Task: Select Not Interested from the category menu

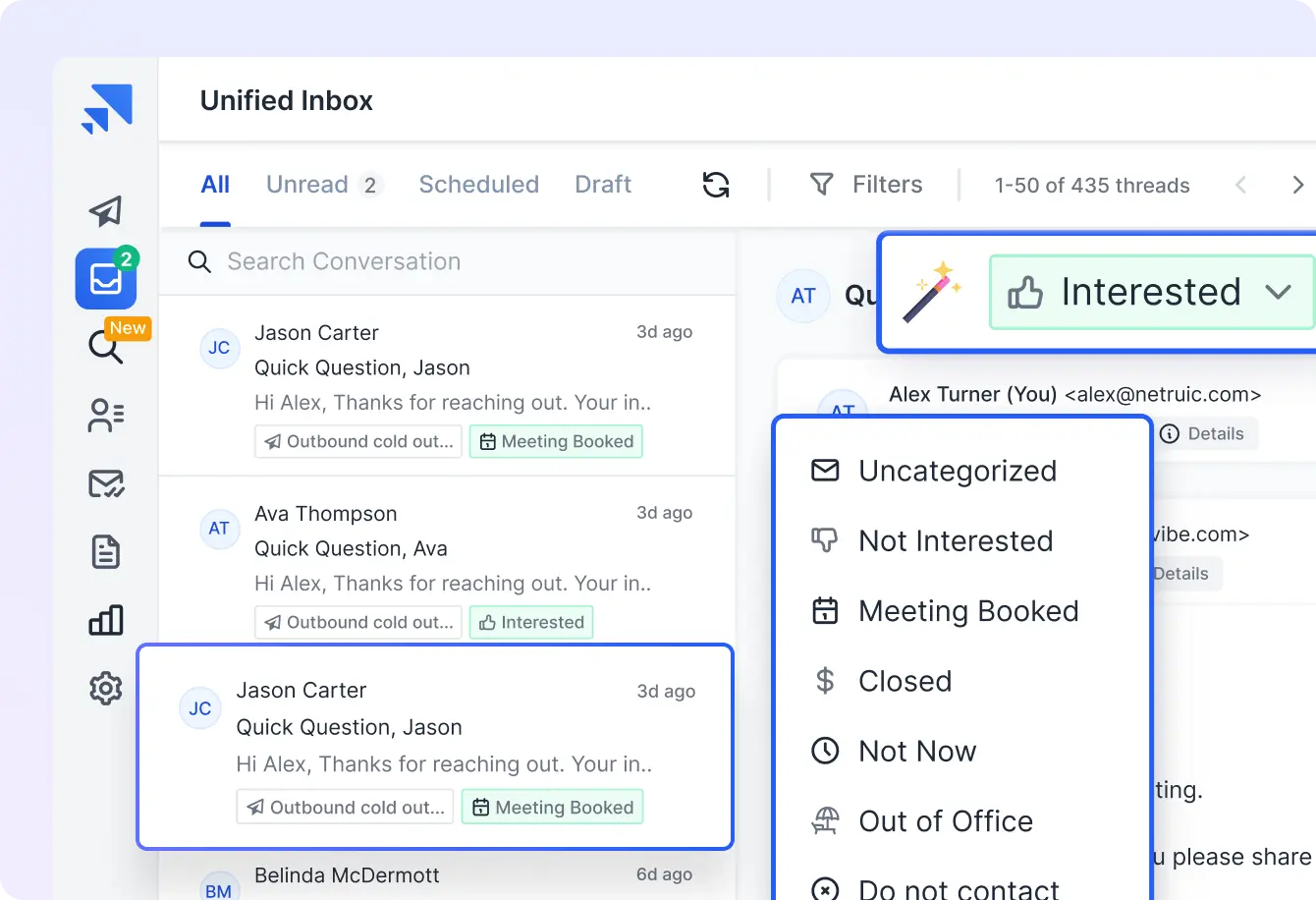Action: coord(955,540)
